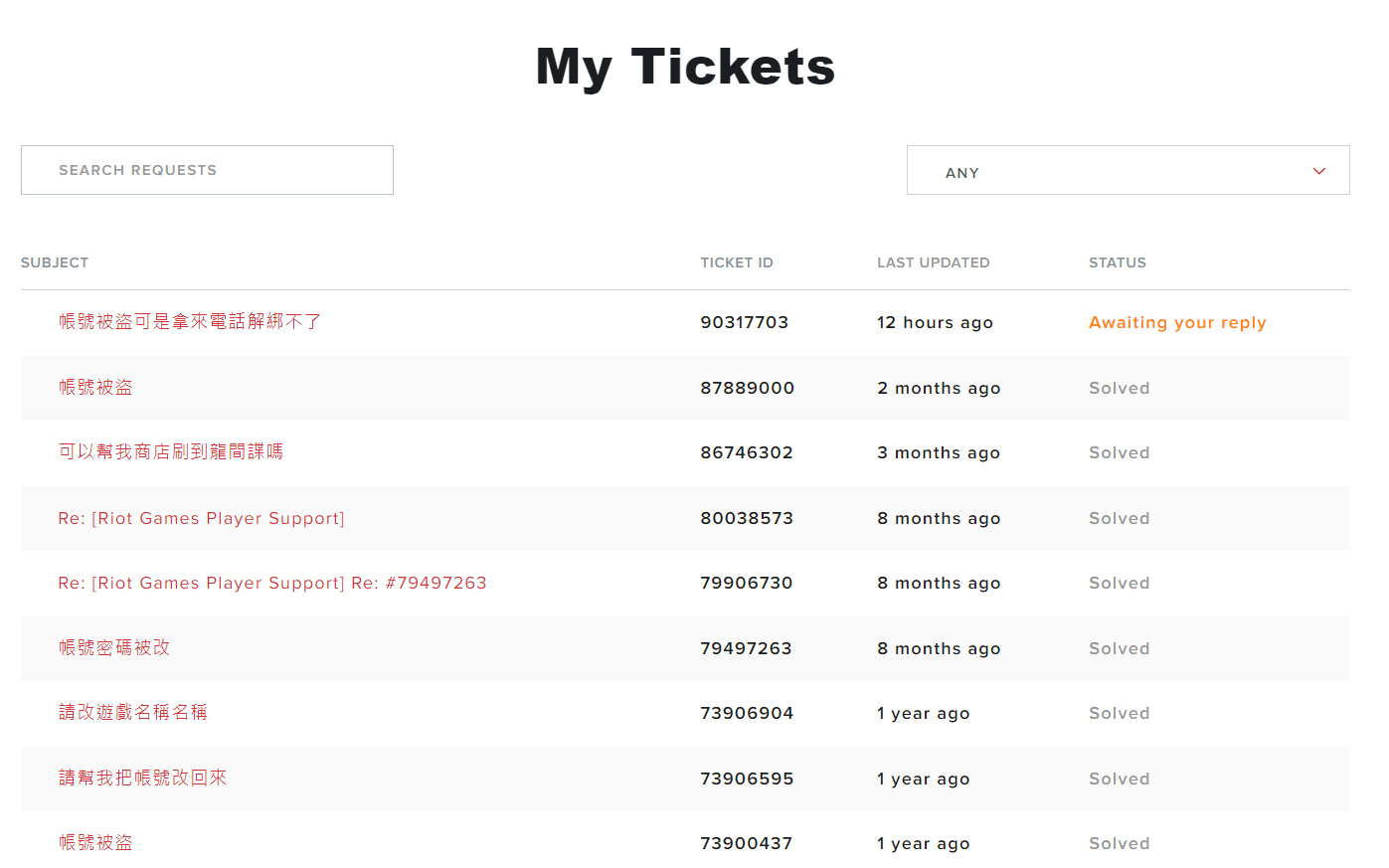Viewport: 1389px width, 868px height.
Task: Click the Status column header
Action: [1118, 262]
